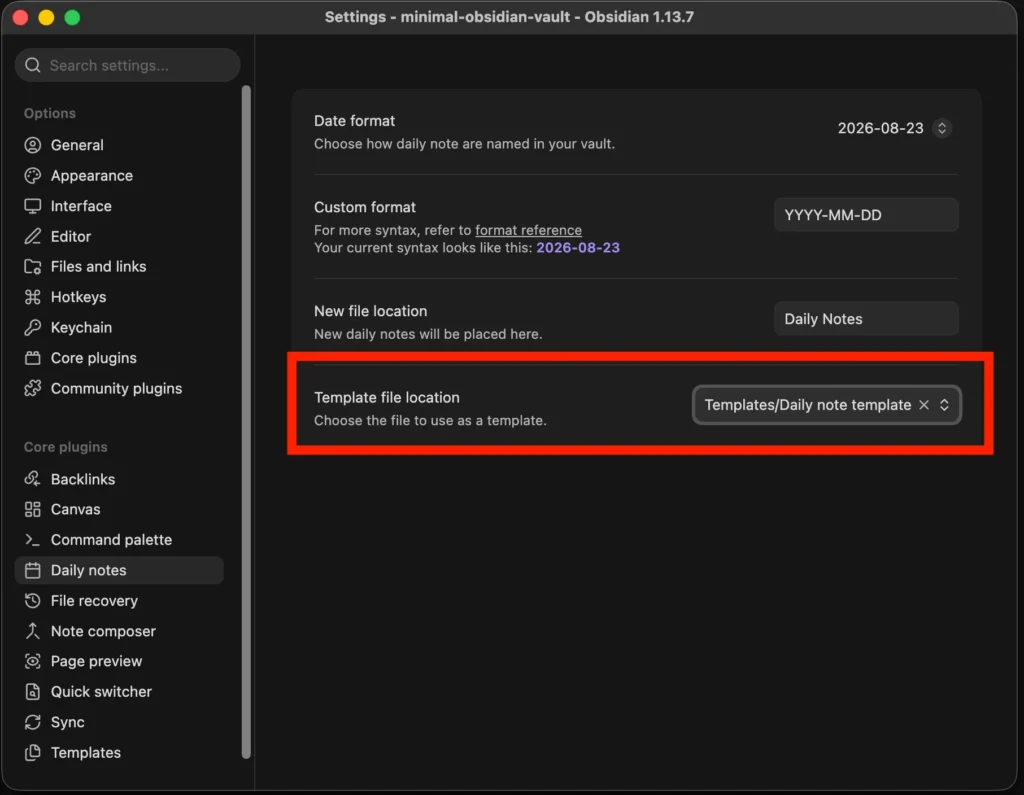Select Page preview in the sidebar
The width and height of the screenshot is (1024, 795).
point(119,661)
